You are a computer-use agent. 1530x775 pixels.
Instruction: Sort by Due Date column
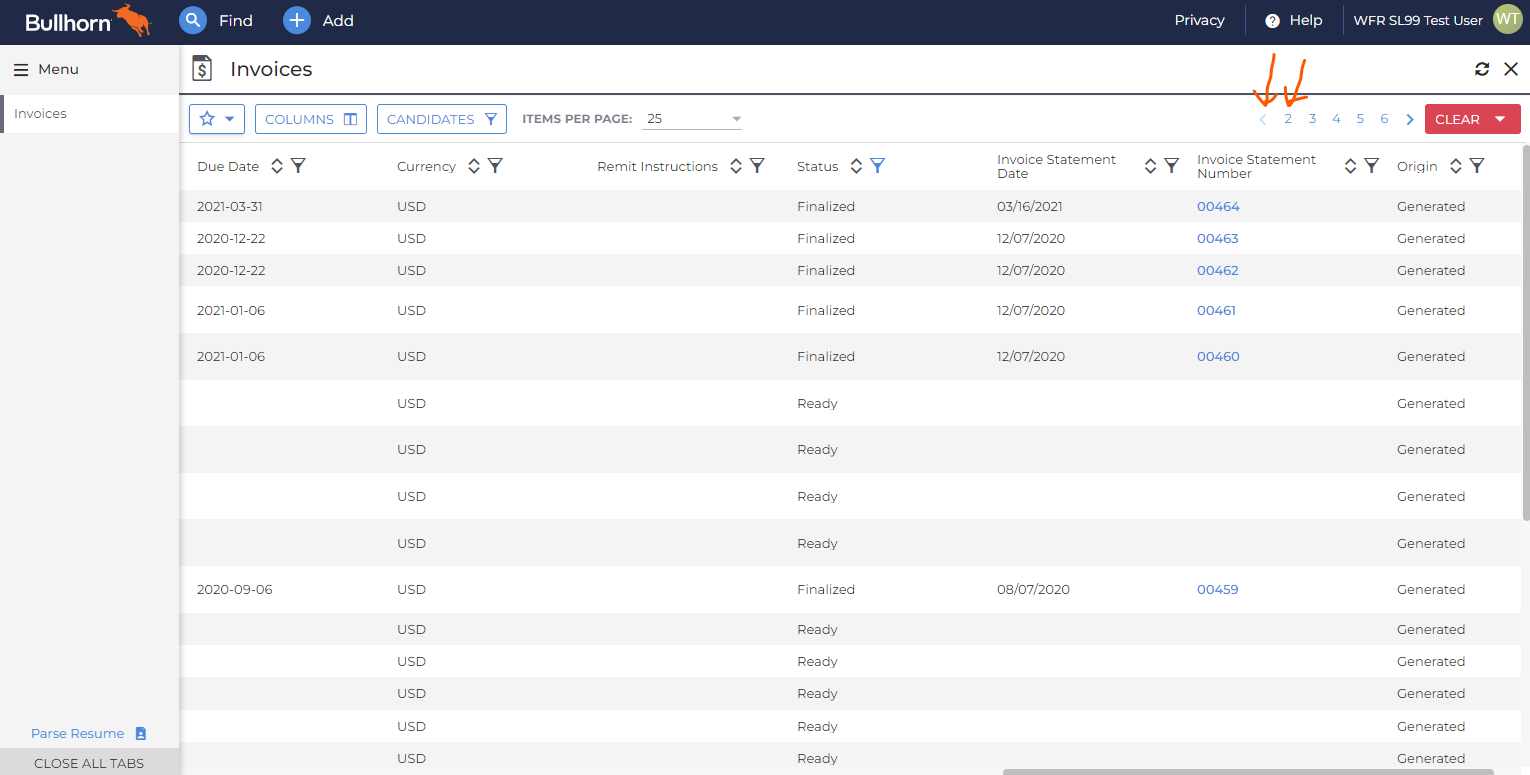(277, 166)
